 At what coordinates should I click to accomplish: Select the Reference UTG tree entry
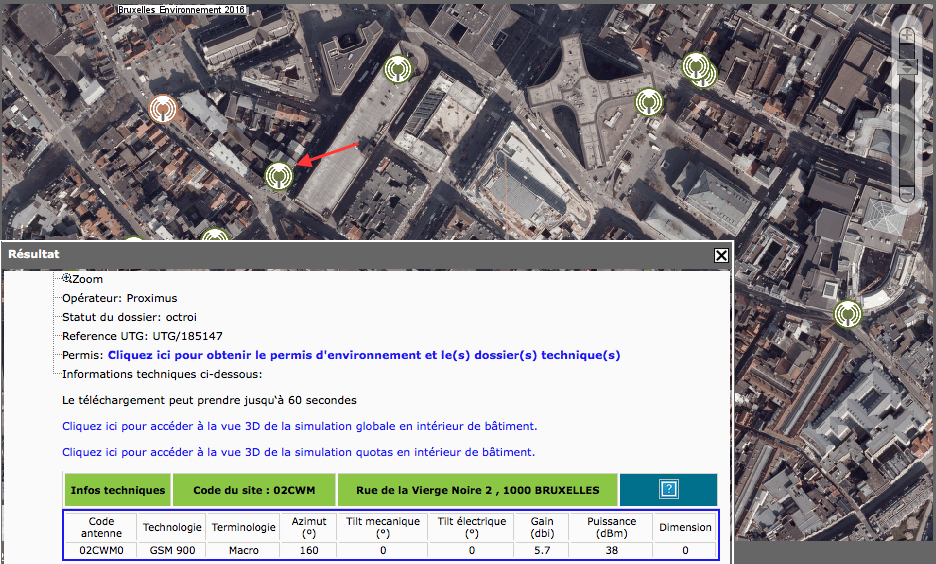coord(142,336)
